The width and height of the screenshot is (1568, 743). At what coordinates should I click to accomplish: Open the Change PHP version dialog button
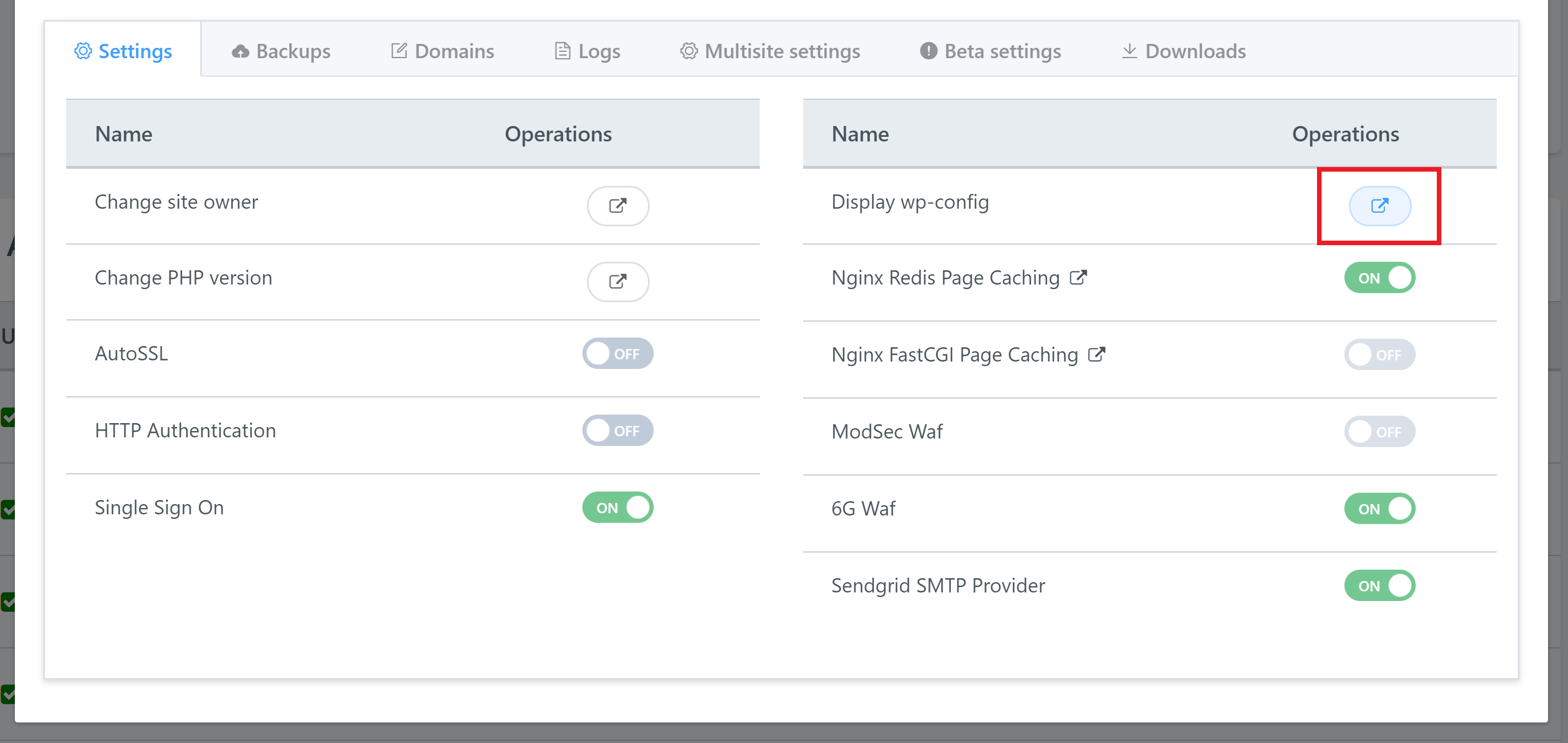618,282
